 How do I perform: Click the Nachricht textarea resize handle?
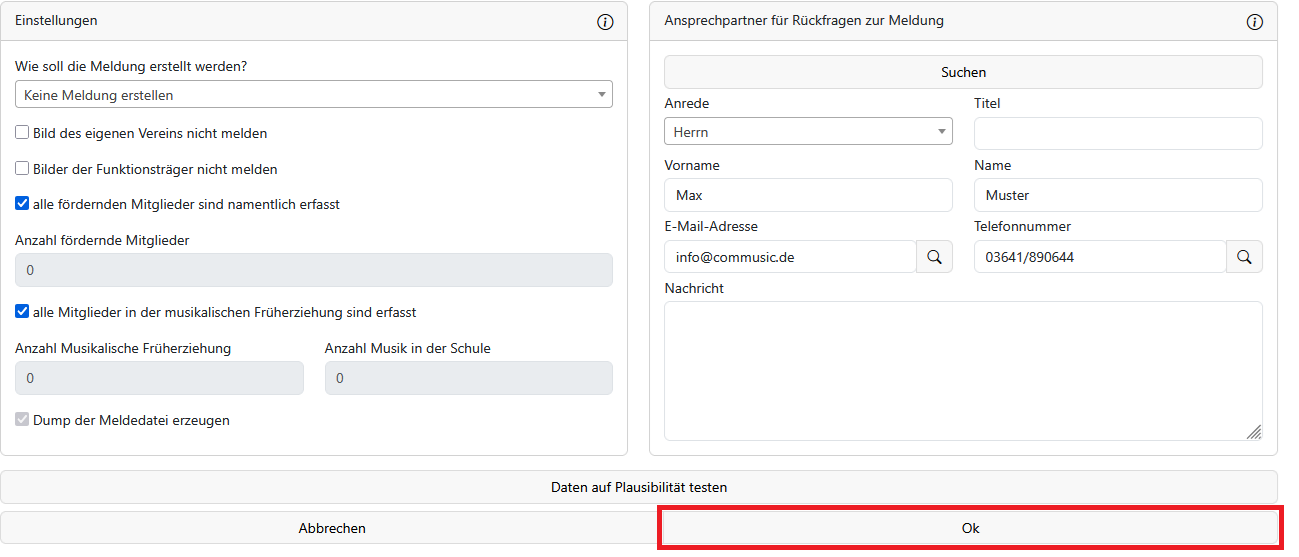[1253, 432]
